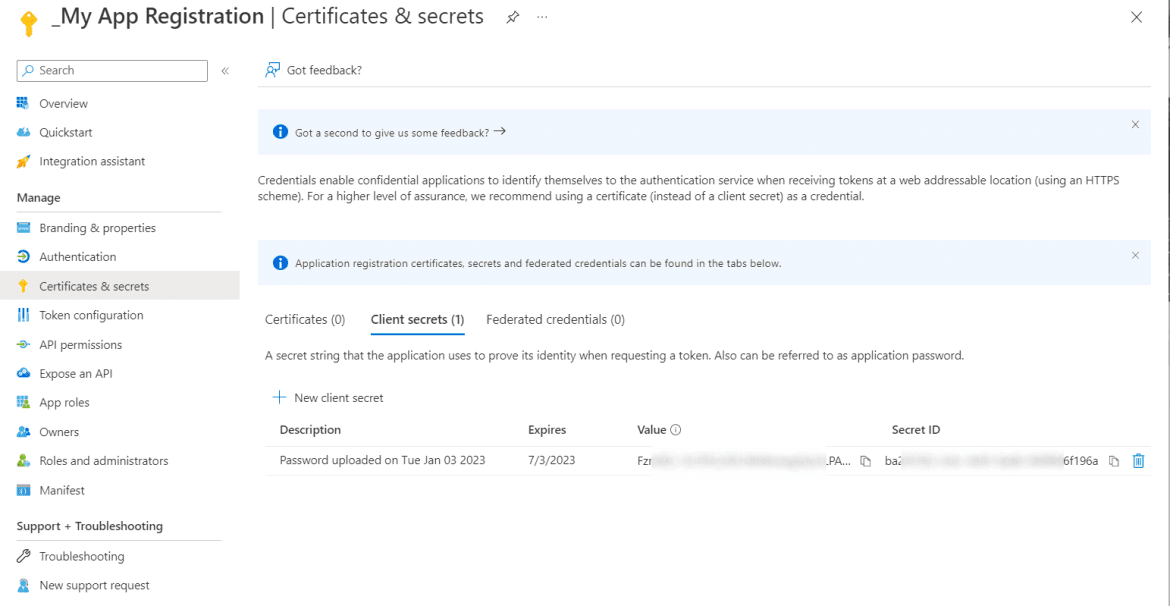
Task: Open the Manifest editor
Action: point(62,490)
